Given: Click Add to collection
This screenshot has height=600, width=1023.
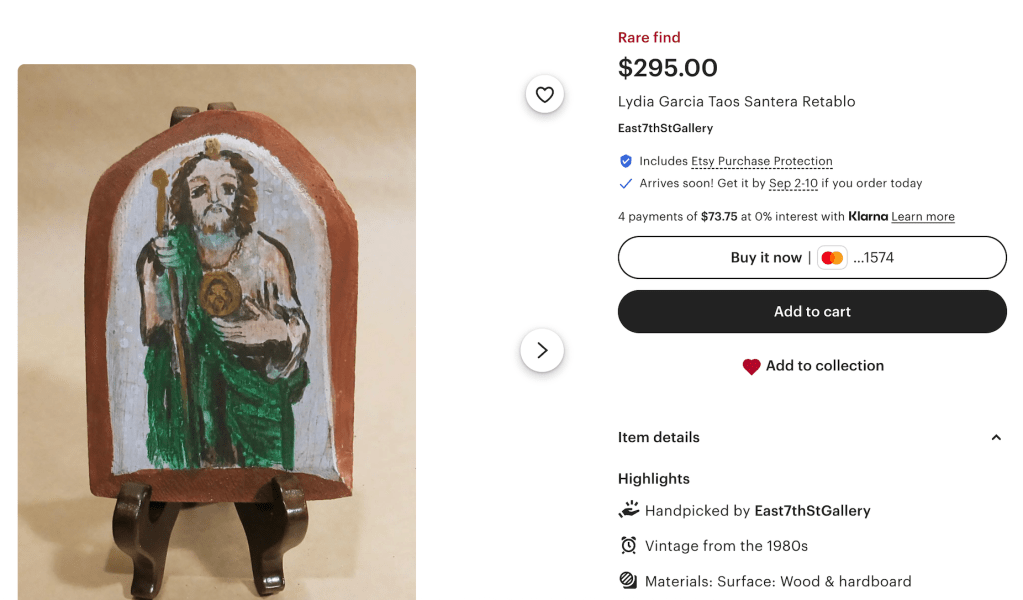Looking at the screenshot, I should [x=824, y=366].
